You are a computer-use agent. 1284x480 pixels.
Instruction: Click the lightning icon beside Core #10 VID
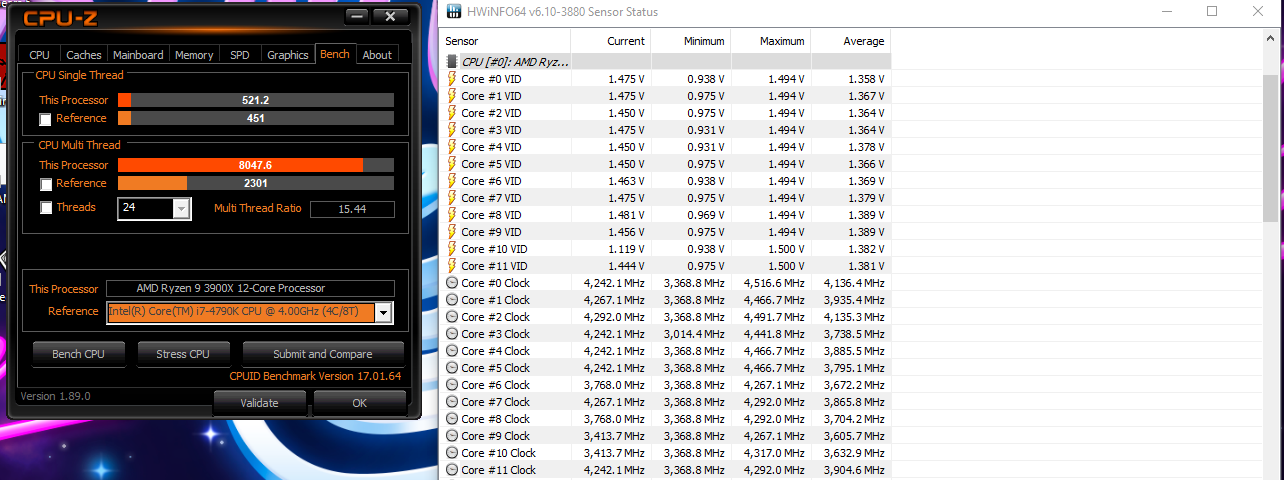tap(452, 249)
